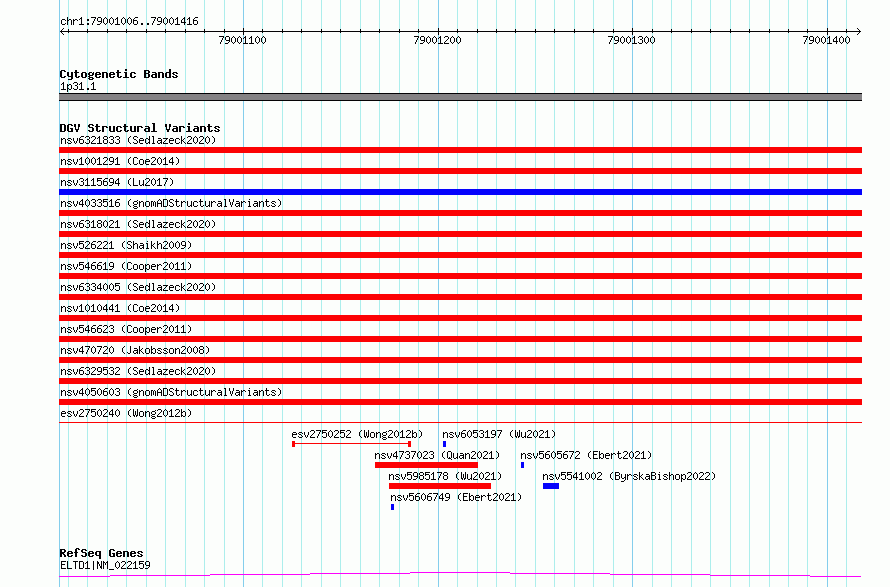Click the small blue nsv6053197 (Wu2021) marker
Image resolution: width=890 pixels, height=587 pixels.
pos(444,444)
